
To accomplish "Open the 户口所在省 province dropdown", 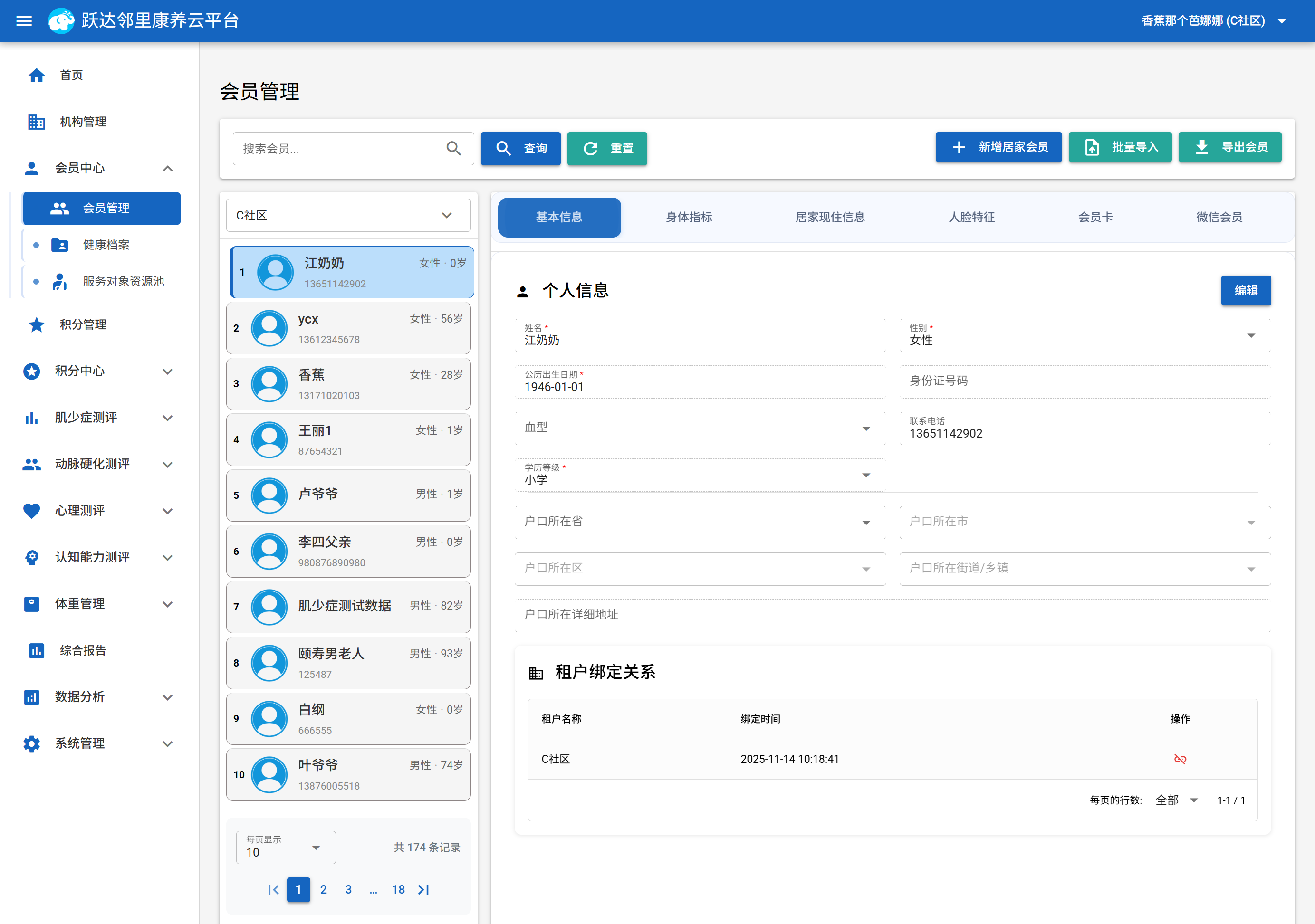I will 700,522.
